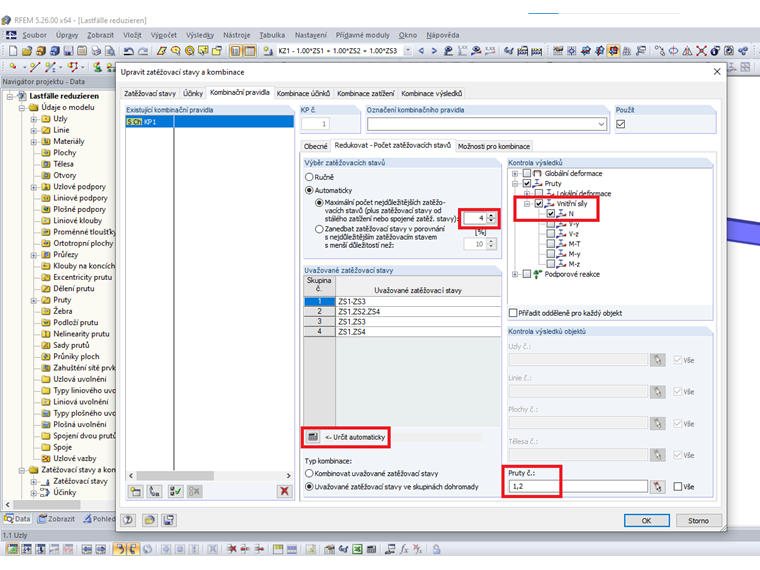Switch navigator to Zobrazit tab

57,519
